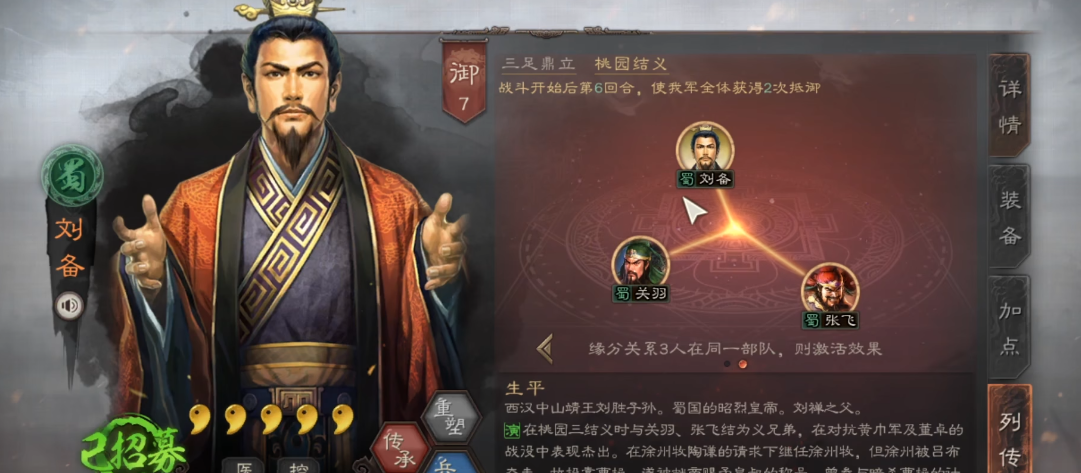Select the first page indicator dot
Image resolution: width=1081 pixels, height=473 pixels.
[x=727, y=363]
